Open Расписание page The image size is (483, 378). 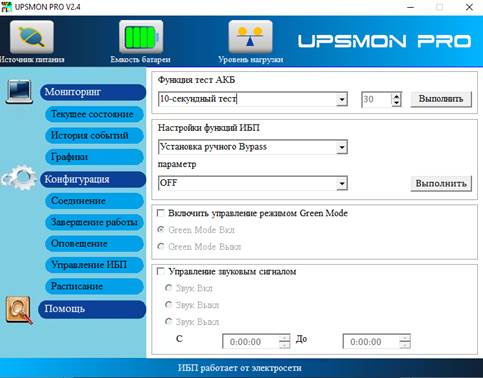coord(94,286)
